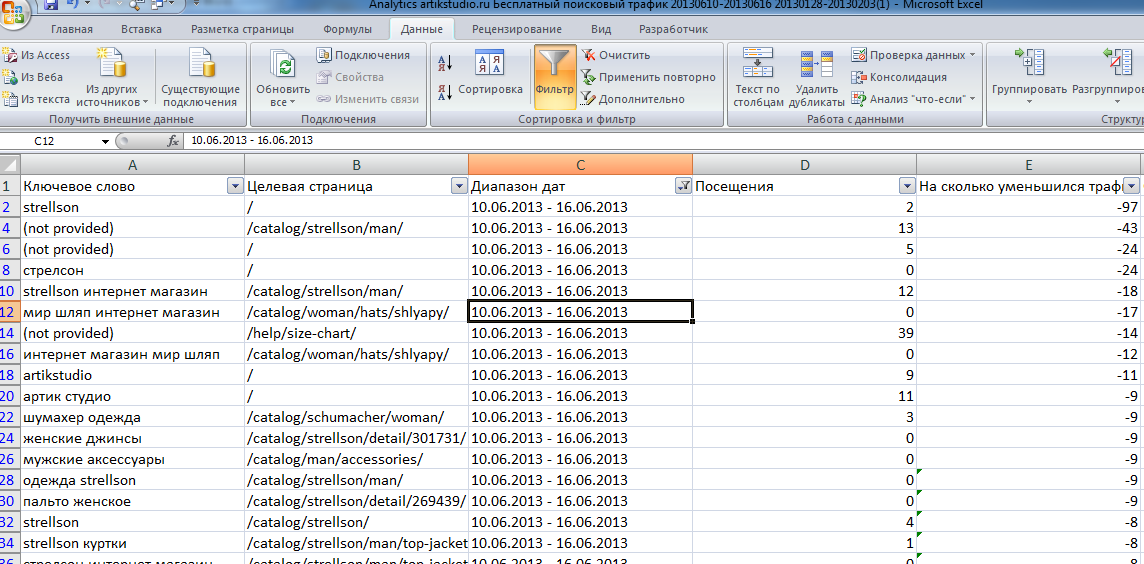Open filter dropdown for Целевая страница

[459, 187]
